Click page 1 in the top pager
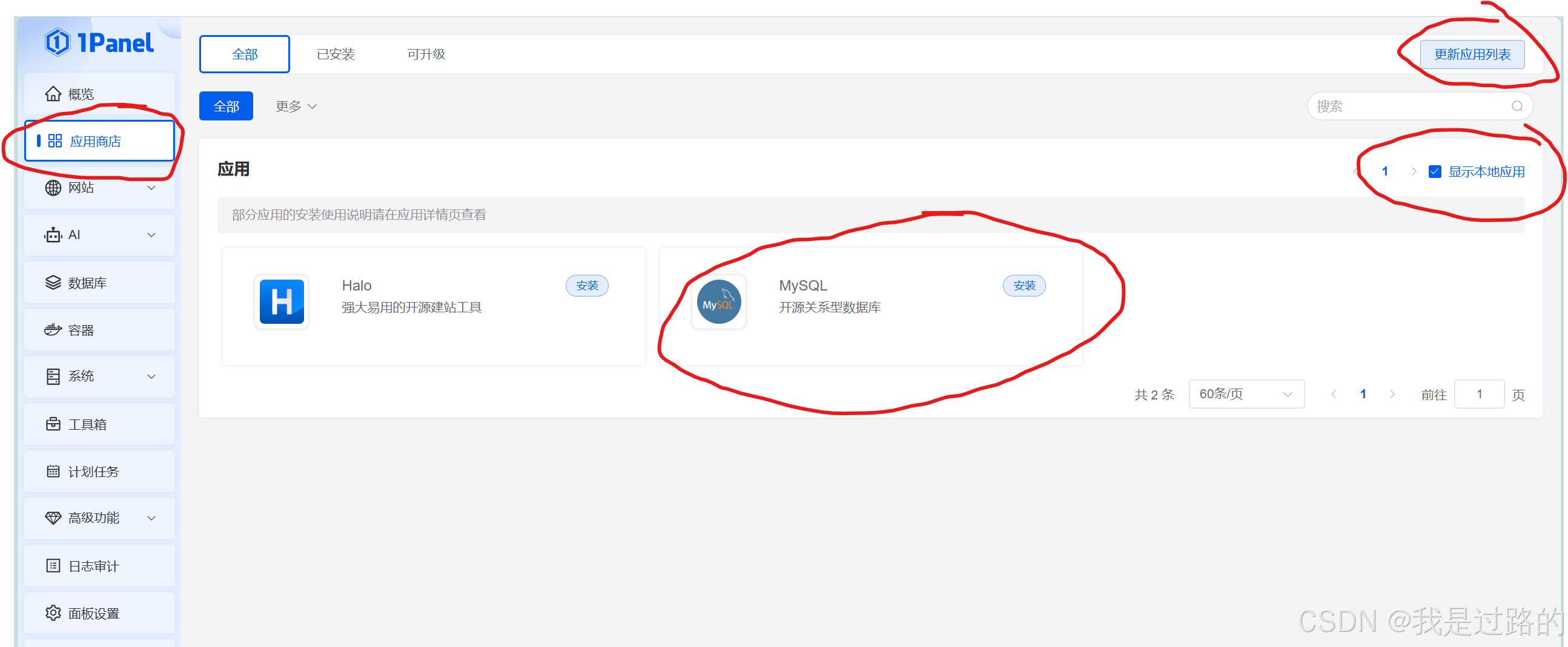 point(1384,171)
